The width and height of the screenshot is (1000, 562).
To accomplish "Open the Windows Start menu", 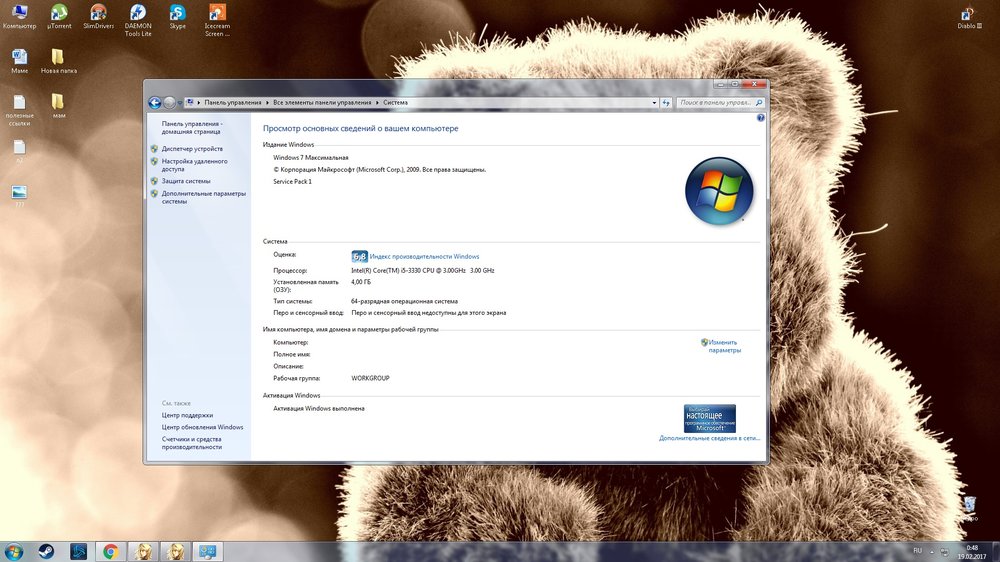I will pos(14,551).
